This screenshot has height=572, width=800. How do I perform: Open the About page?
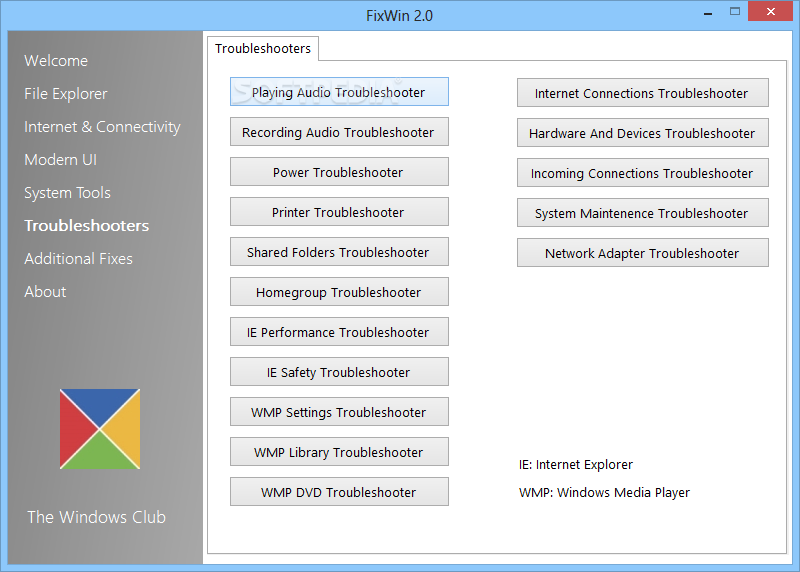tap(45, 292)
